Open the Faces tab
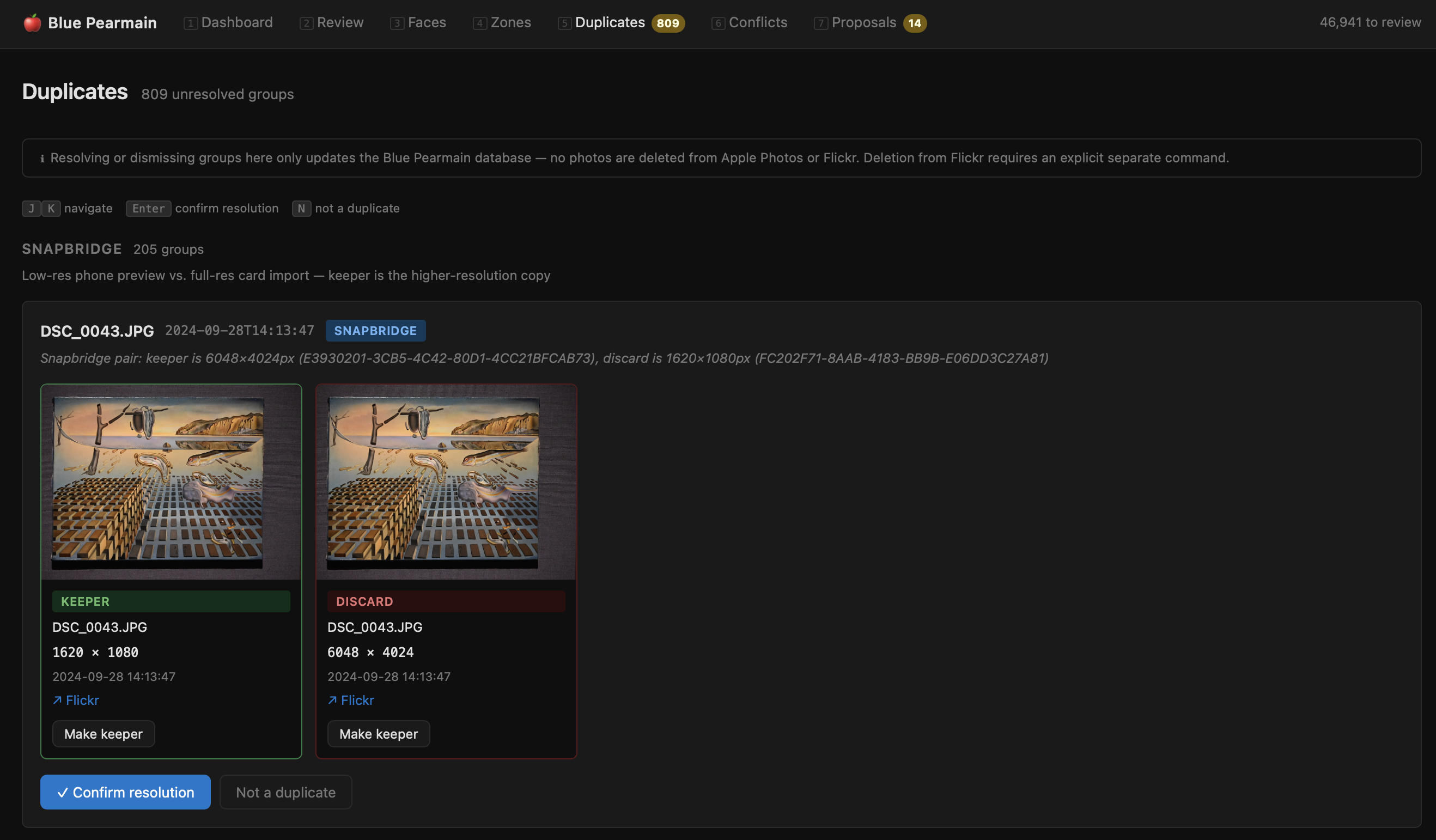Screen dimensions: 1436x840 tap(418, 23)
